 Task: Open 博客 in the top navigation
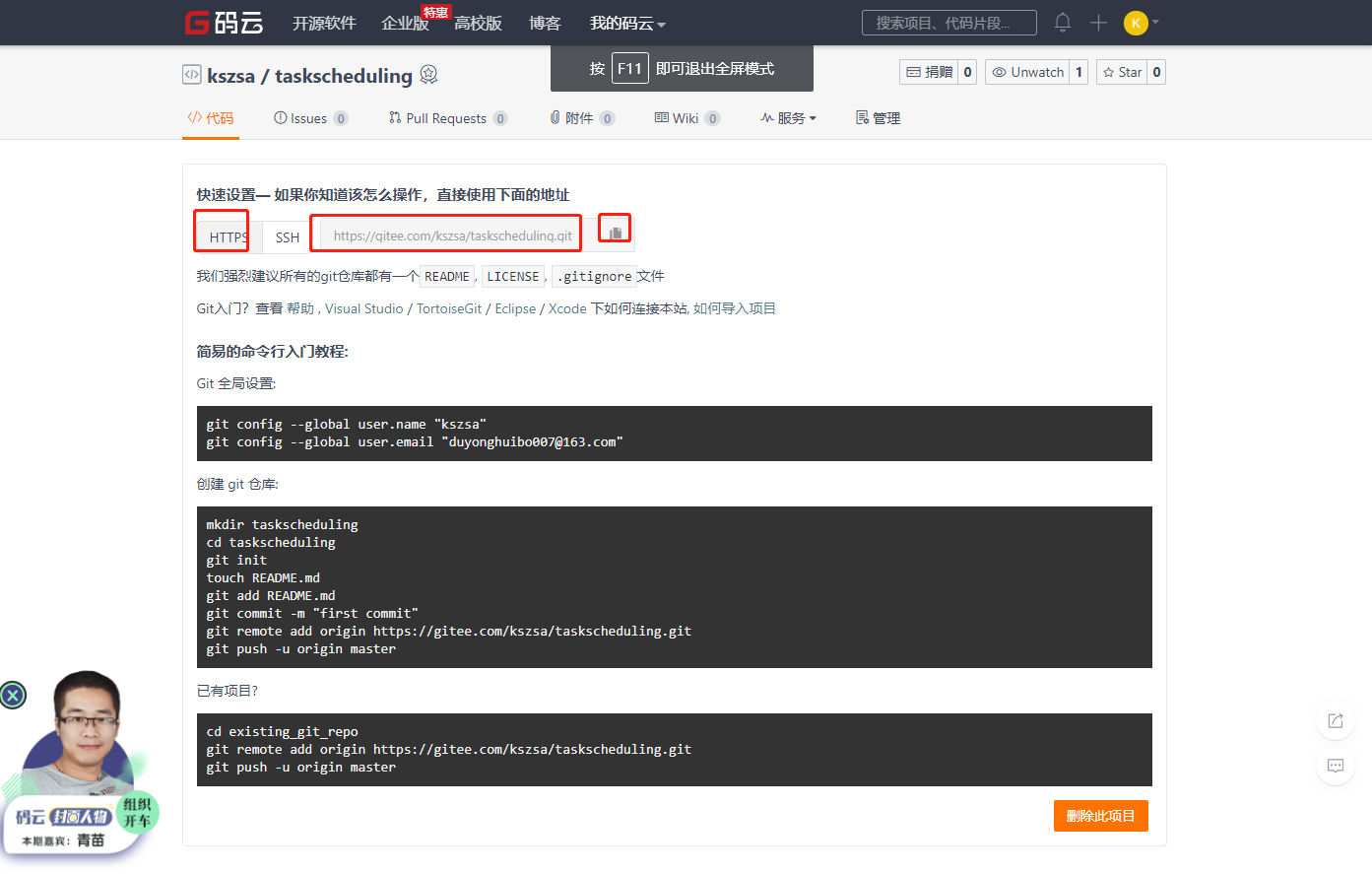545,23
